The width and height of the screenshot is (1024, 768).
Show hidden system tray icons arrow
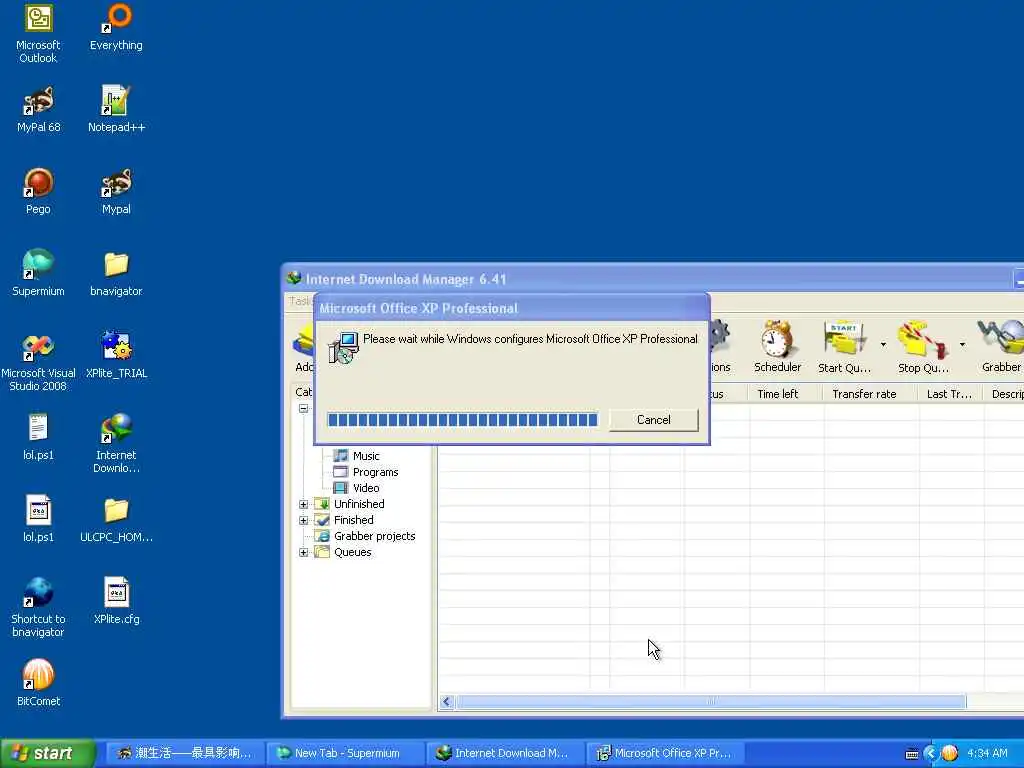tap(930, 754)
